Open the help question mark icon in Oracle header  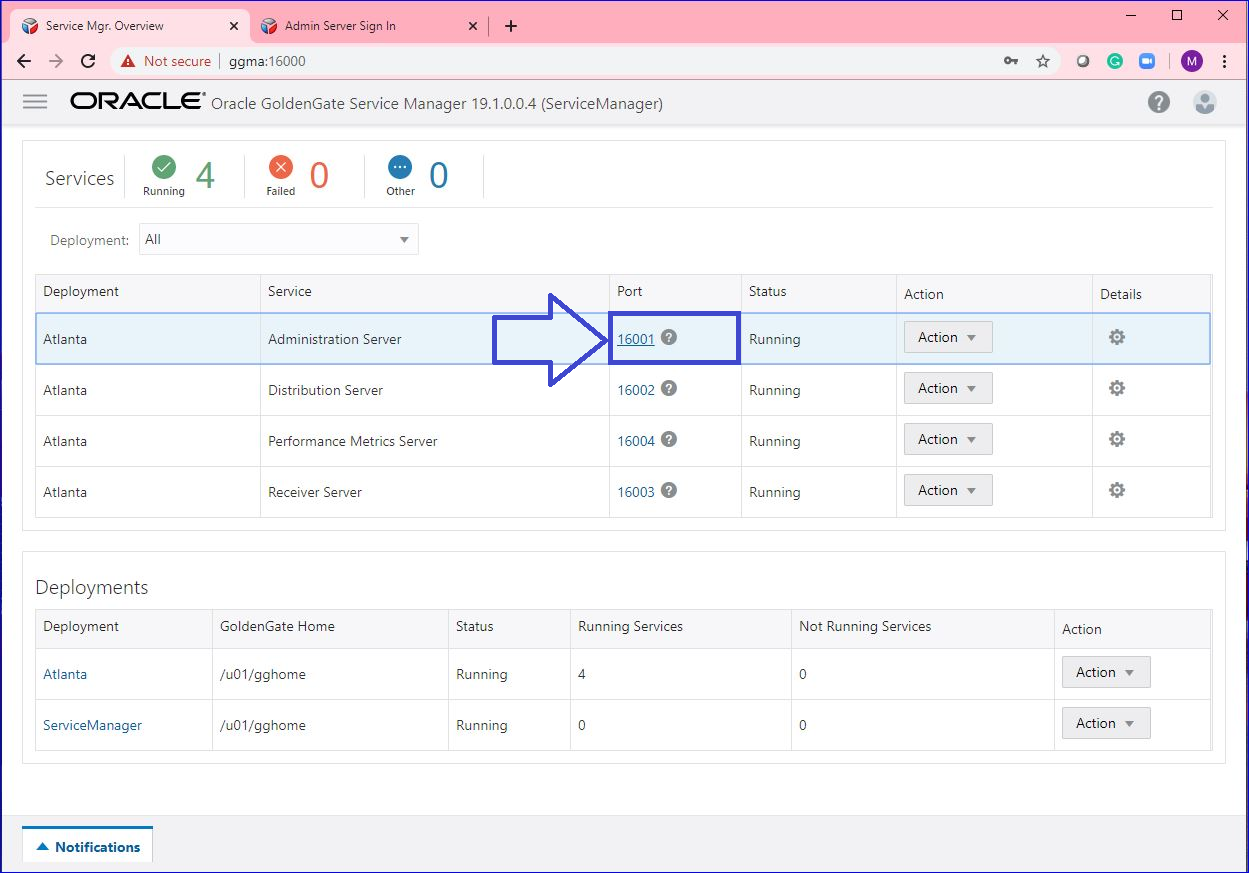click(1159, 102)
